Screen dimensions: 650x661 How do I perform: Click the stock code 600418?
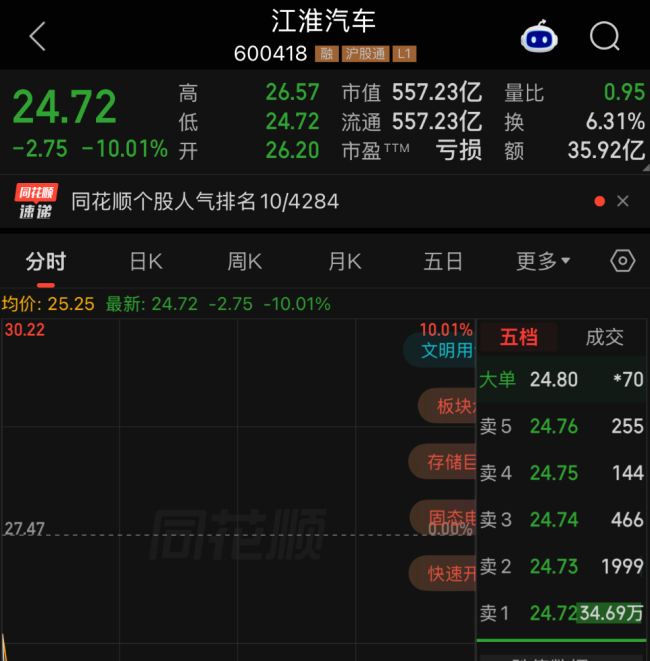(271, 54)
